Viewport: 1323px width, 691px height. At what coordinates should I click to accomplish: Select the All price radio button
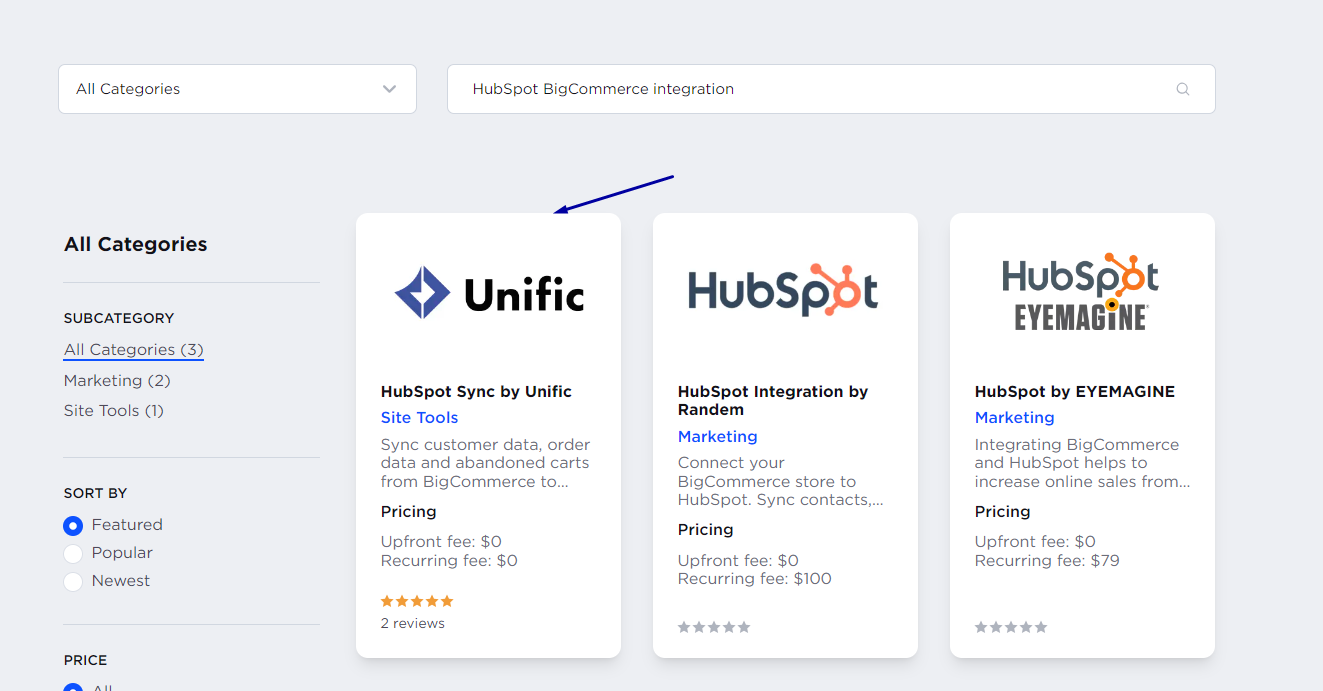tap(73, 688)
